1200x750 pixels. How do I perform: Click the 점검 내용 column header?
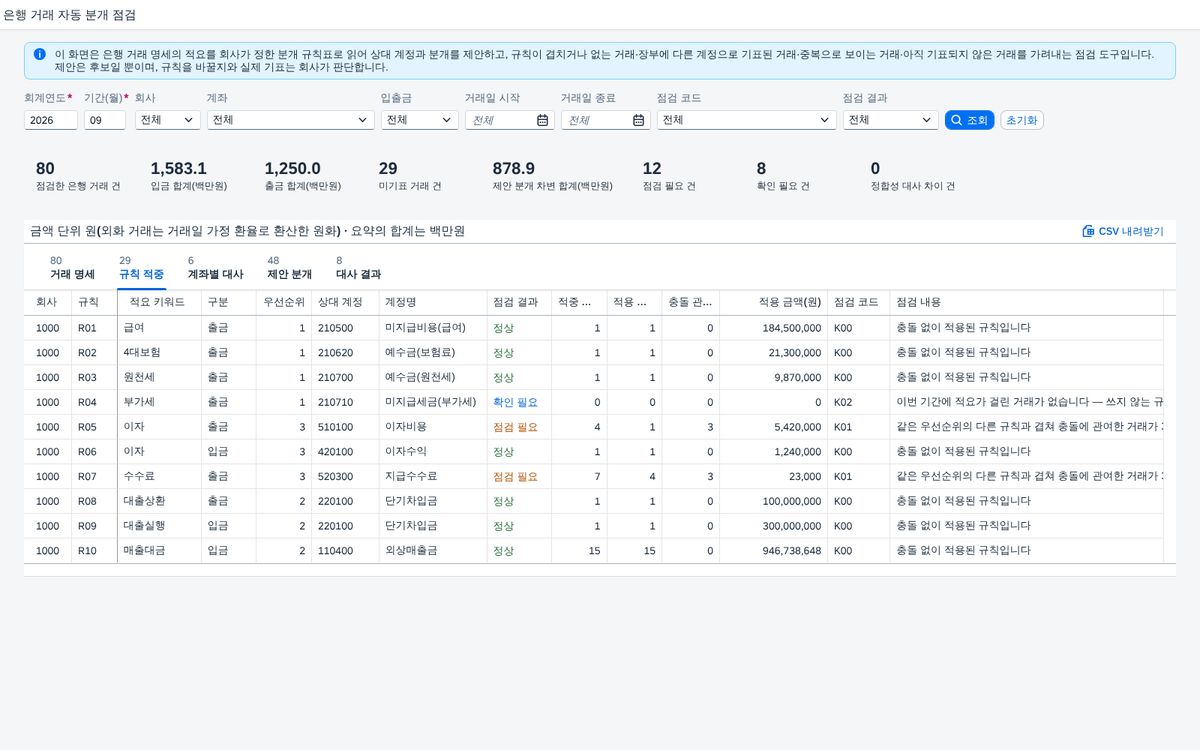point(1026,302)
